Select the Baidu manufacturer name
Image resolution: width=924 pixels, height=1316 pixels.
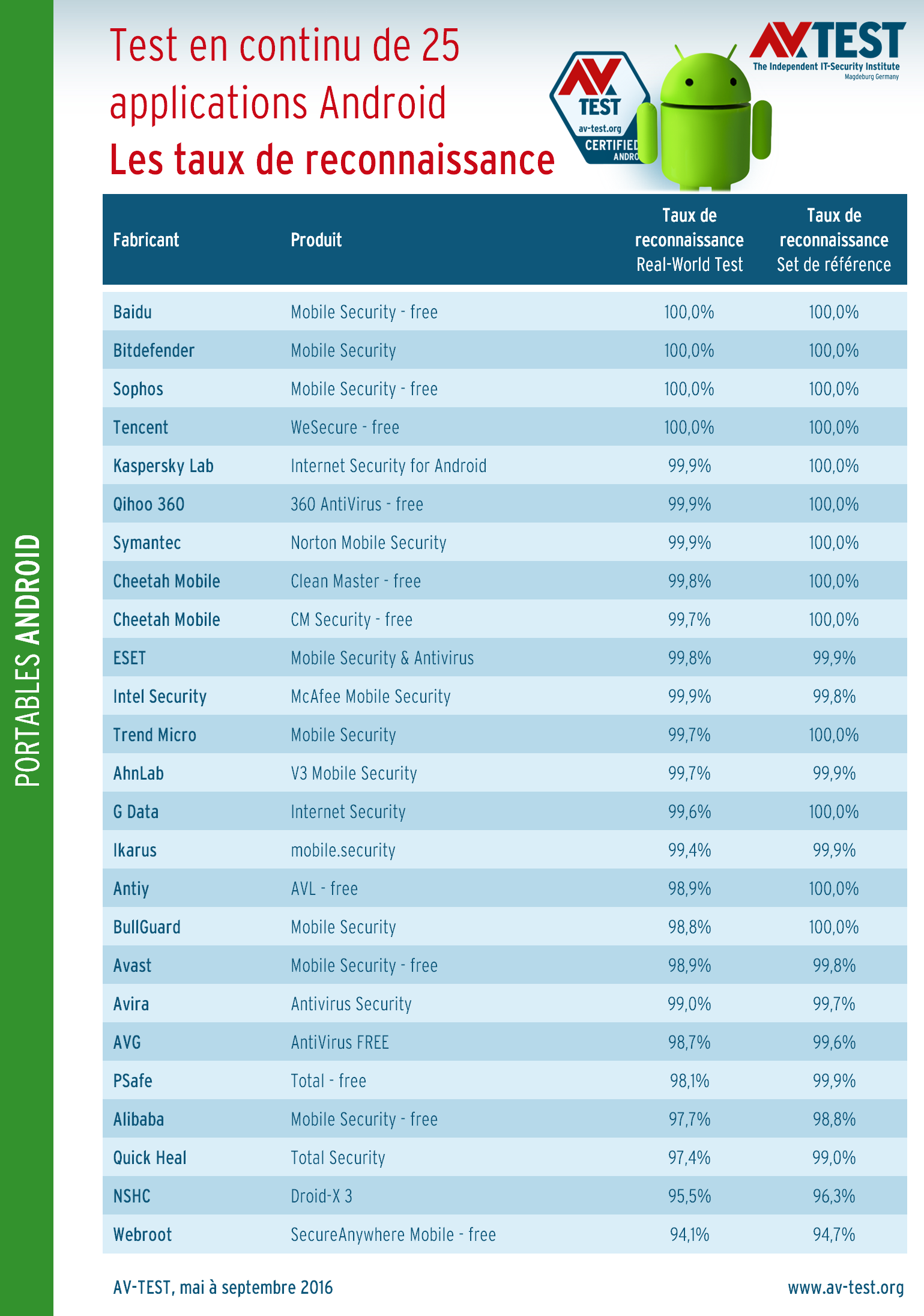click(132, 312)
